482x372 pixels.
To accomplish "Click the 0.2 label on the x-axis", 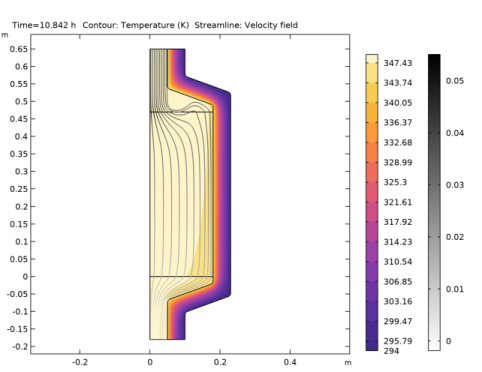I will 220,362.
